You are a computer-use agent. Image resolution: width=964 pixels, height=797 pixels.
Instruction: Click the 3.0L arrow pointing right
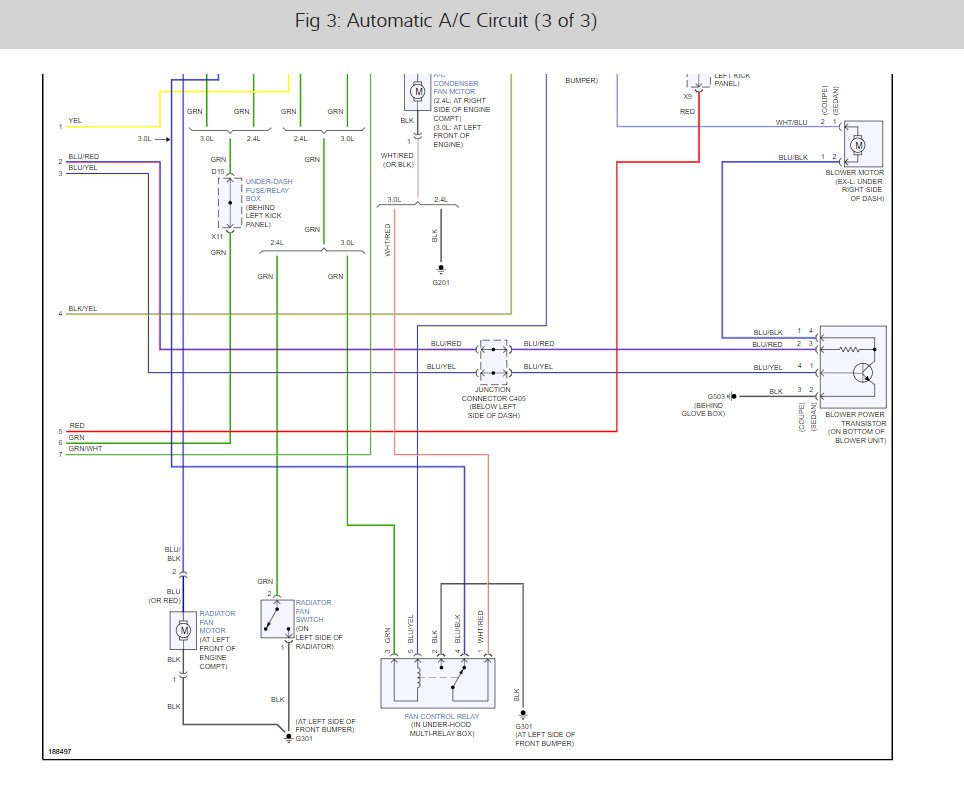[162, 140]
